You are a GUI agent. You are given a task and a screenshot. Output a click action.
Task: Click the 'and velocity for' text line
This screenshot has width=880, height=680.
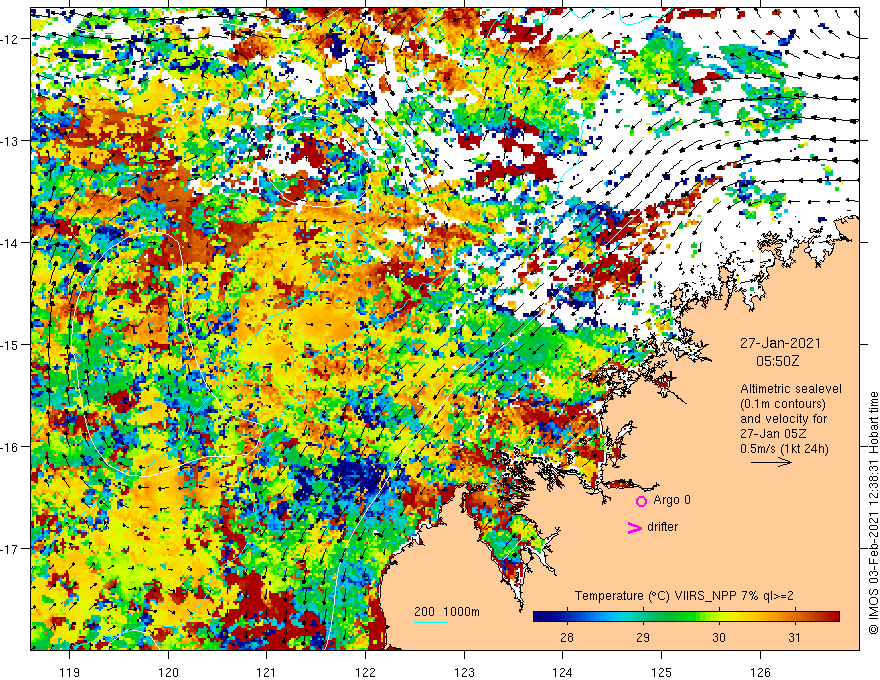coord(783,419)
